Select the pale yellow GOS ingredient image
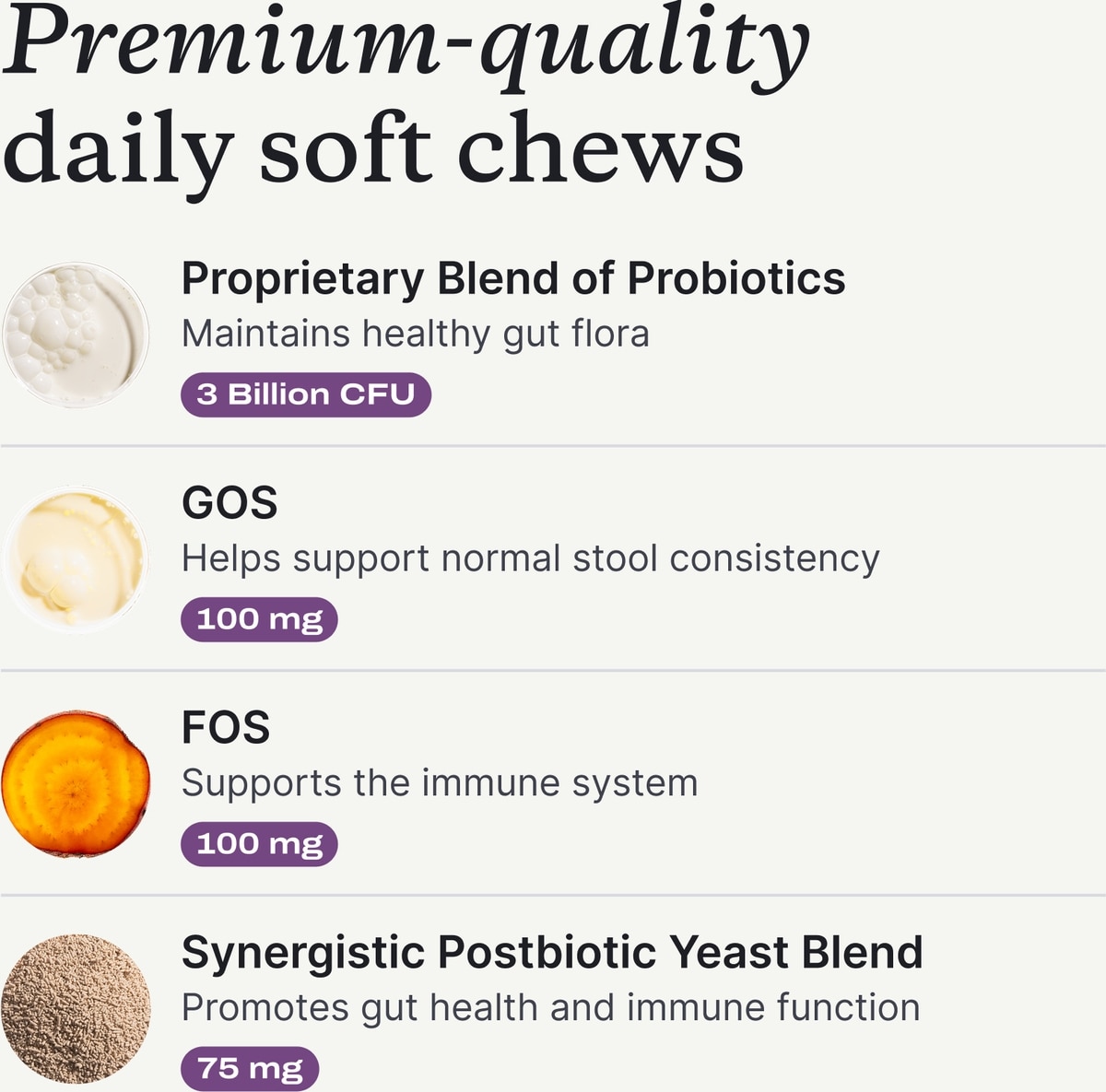1106x1092 pixels. (x=76, y=559)
